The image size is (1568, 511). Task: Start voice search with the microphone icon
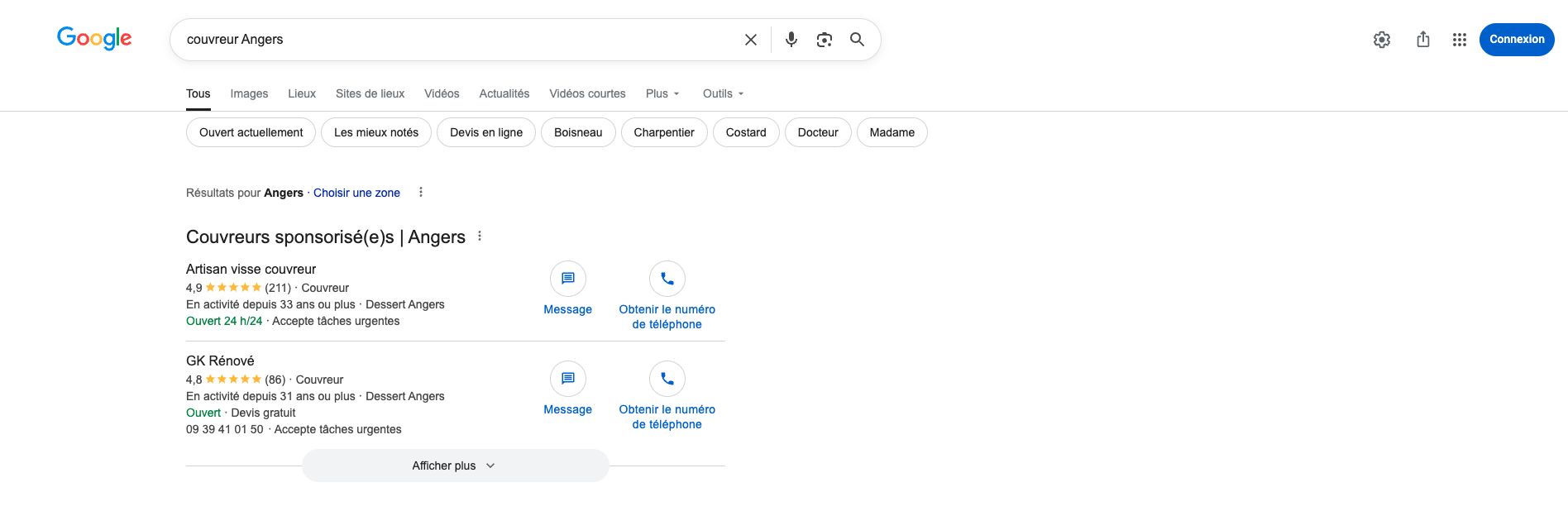791,39
